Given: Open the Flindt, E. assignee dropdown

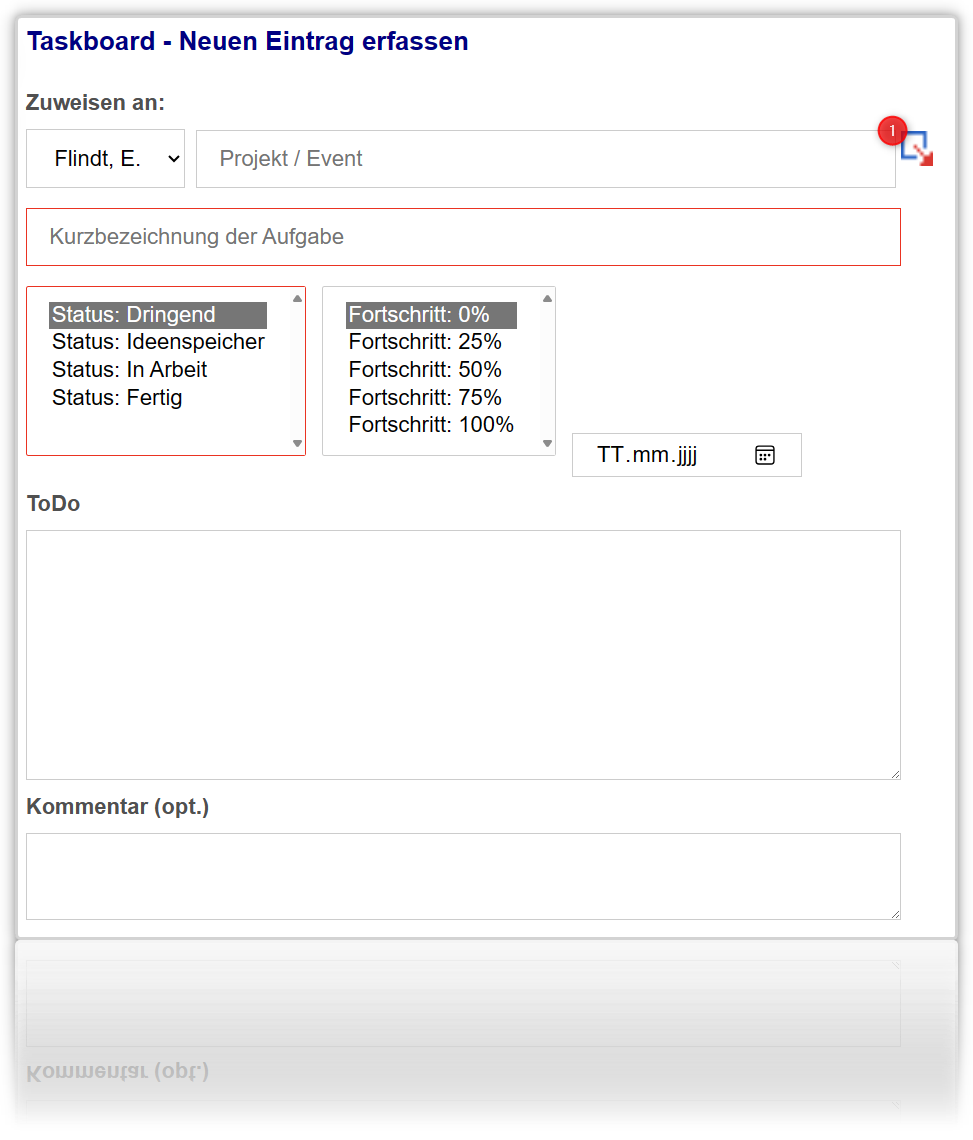Looking at the screenshot, I should point(105,158).
